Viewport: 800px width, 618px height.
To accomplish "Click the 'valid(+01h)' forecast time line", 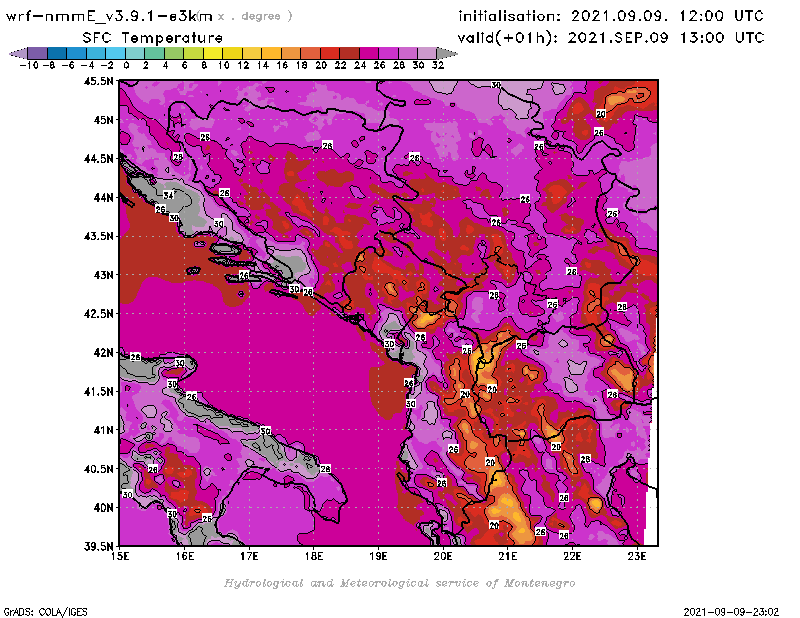I will tap(611, 37).
